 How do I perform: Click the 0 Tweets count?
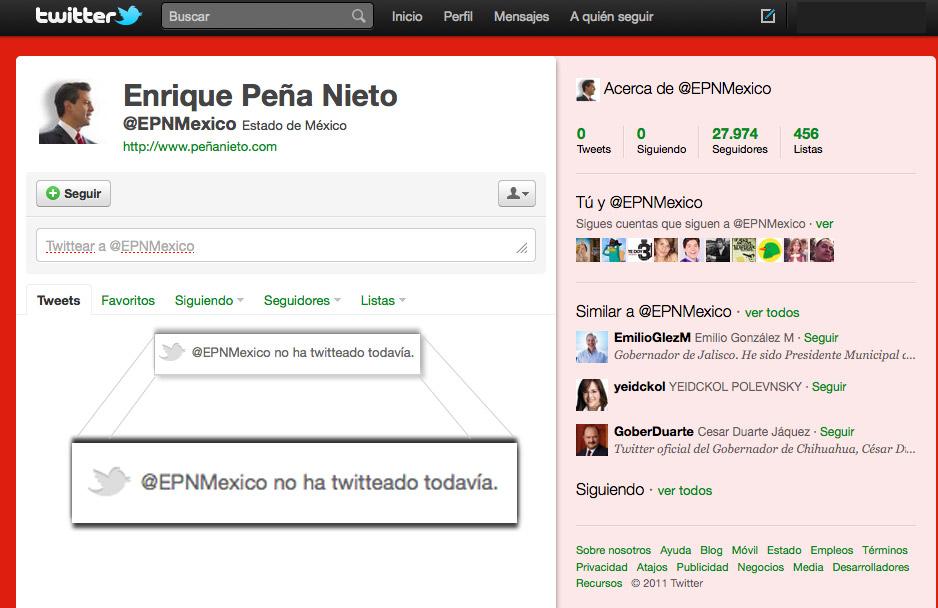(x=593, y=141)
